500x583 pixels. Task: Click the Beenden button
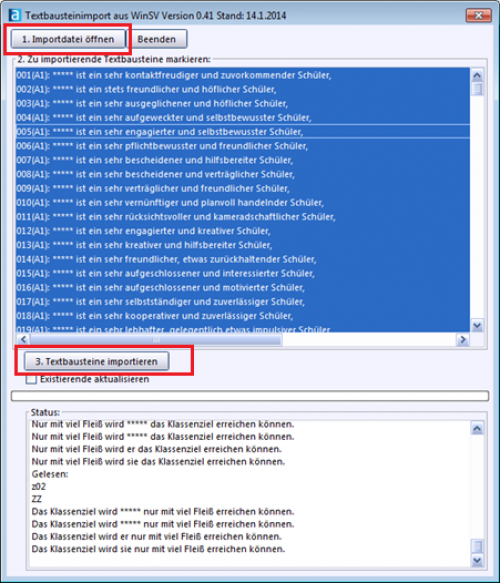point(157,39)
